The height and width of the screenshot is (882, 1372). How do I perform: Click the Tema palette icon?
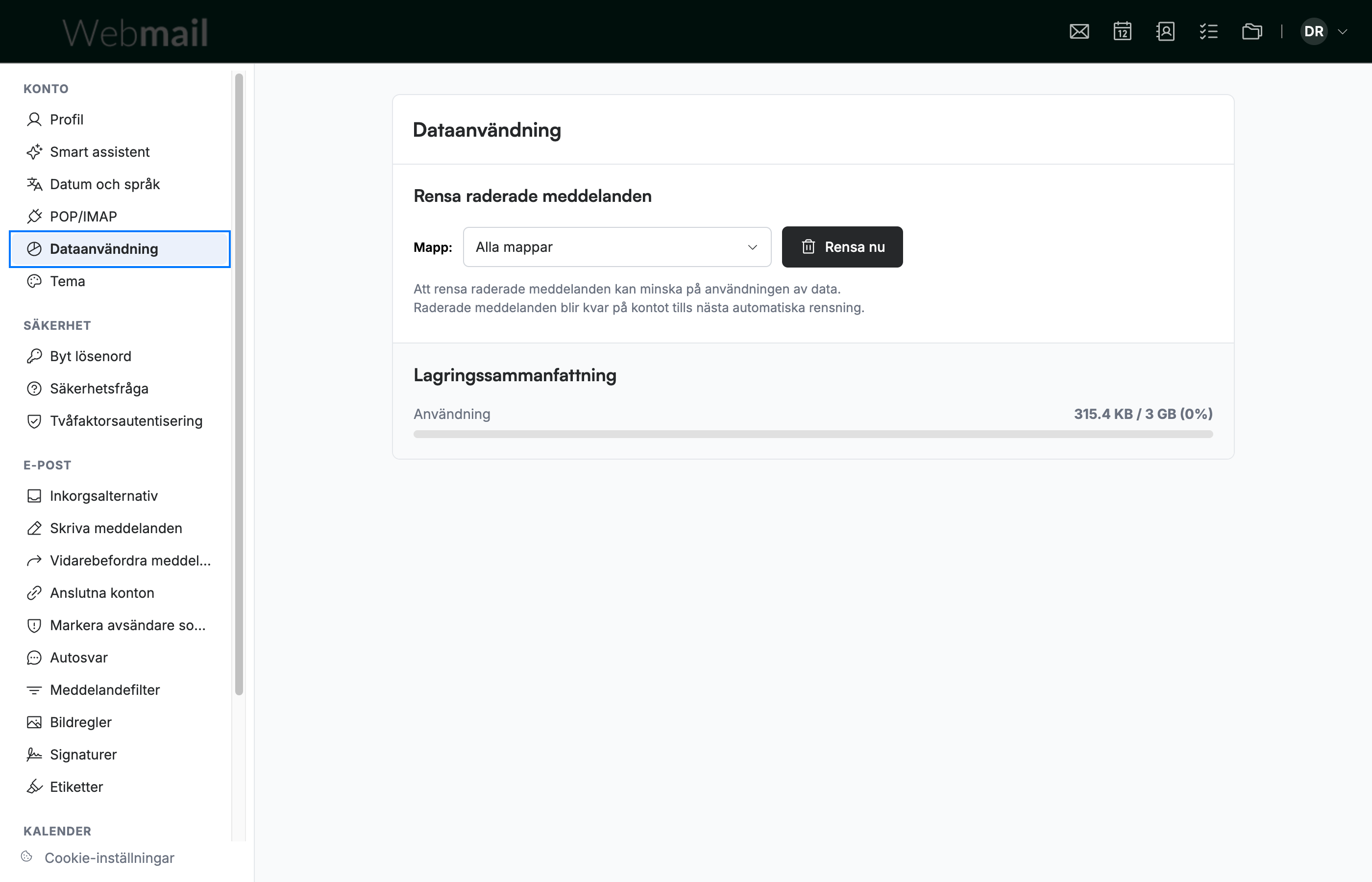[x=34, y=281]
